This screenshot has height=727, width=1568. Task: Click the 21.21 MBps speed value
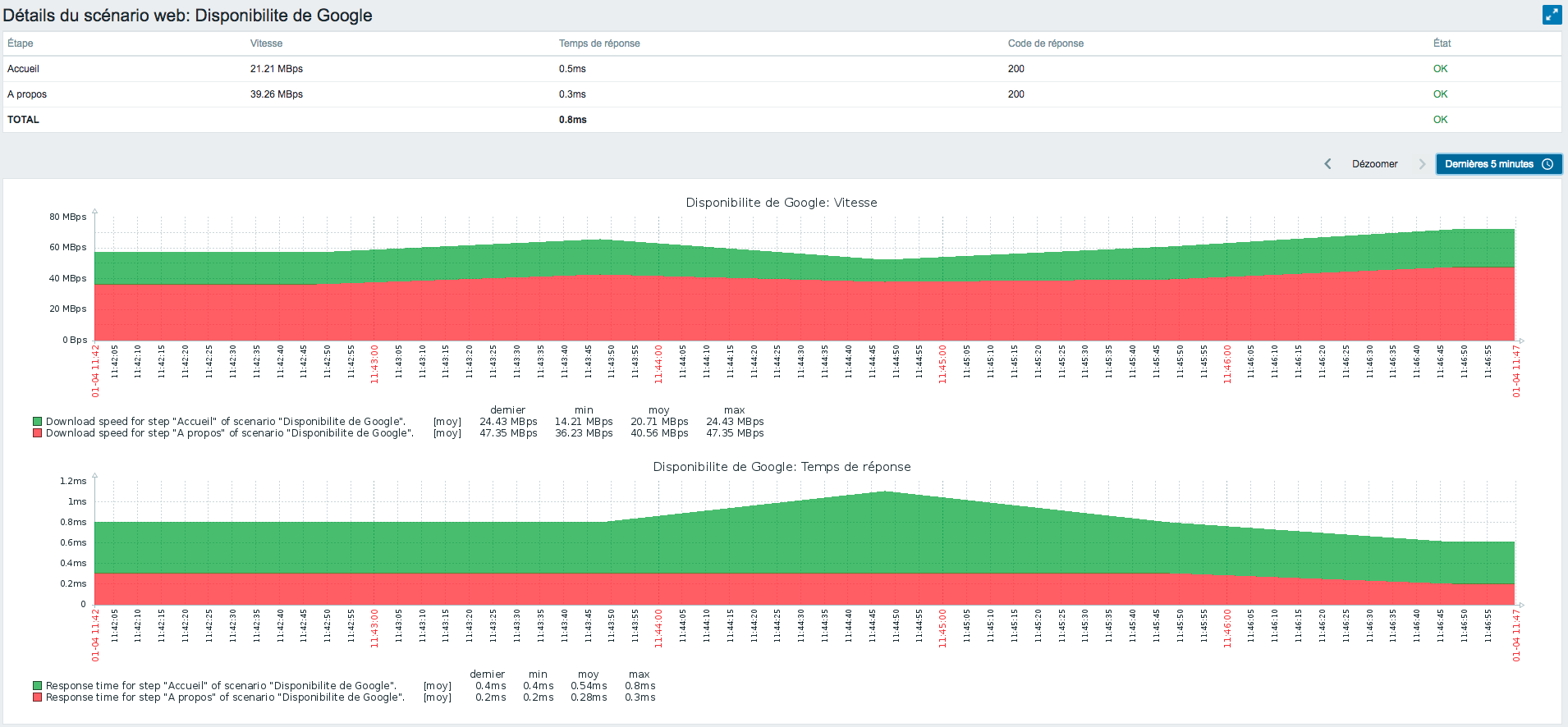(x=277, y=69)
